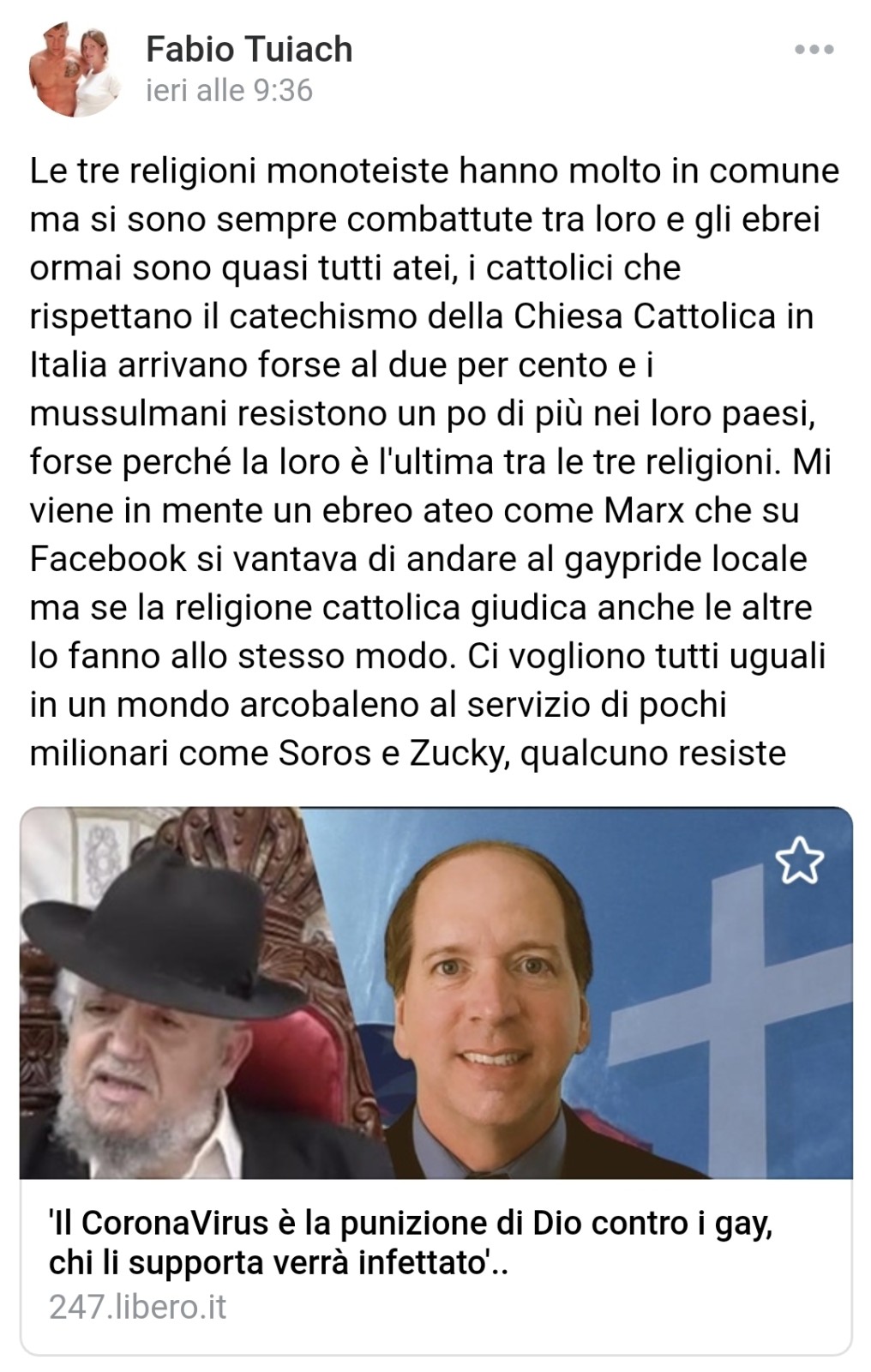Click the text line 'Italia arrivano forse'
The height and width of the screenshot is (1372, 871).
(342, 365)
